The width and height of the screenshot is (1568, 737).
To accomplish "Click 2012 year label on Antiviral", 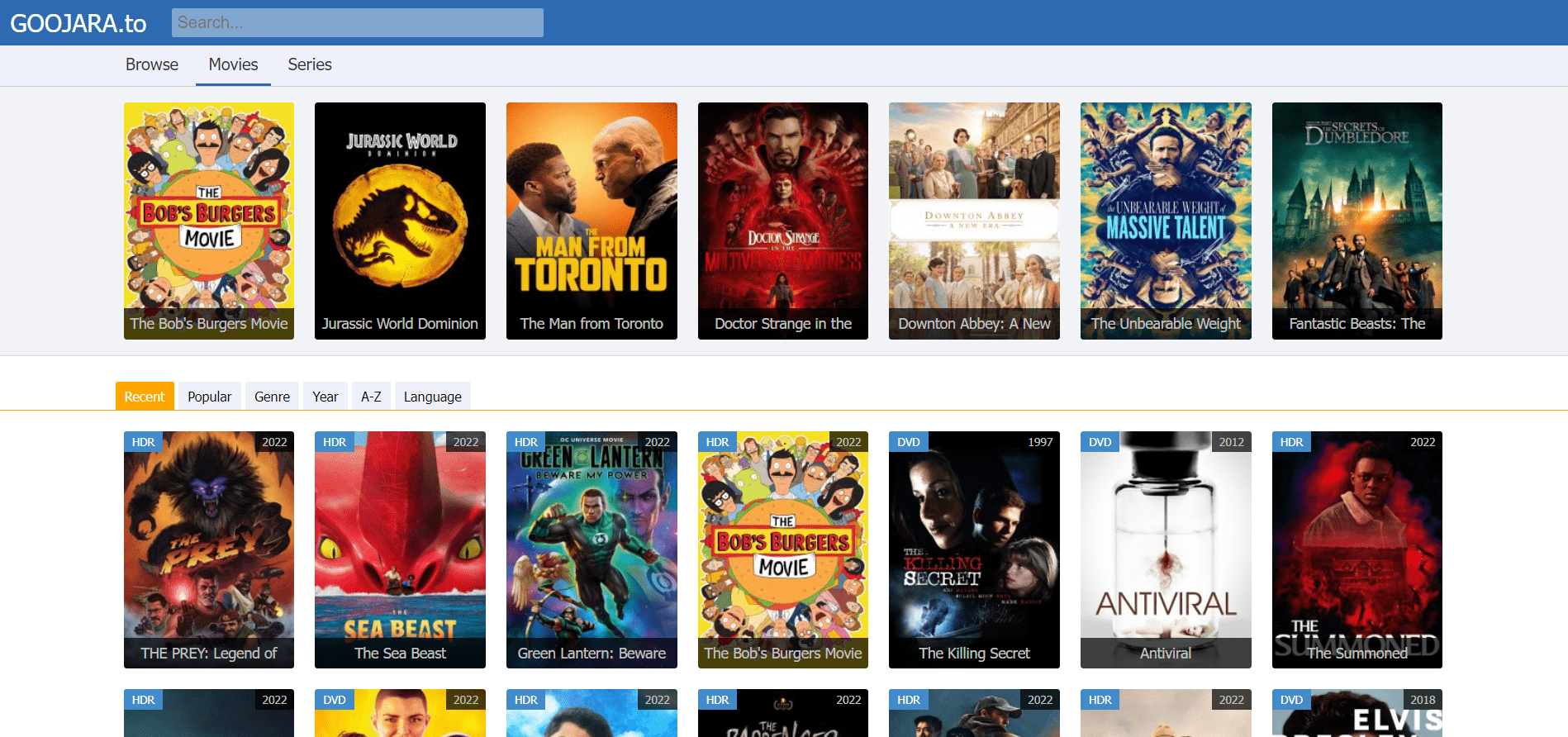I will coord(1232,442).
